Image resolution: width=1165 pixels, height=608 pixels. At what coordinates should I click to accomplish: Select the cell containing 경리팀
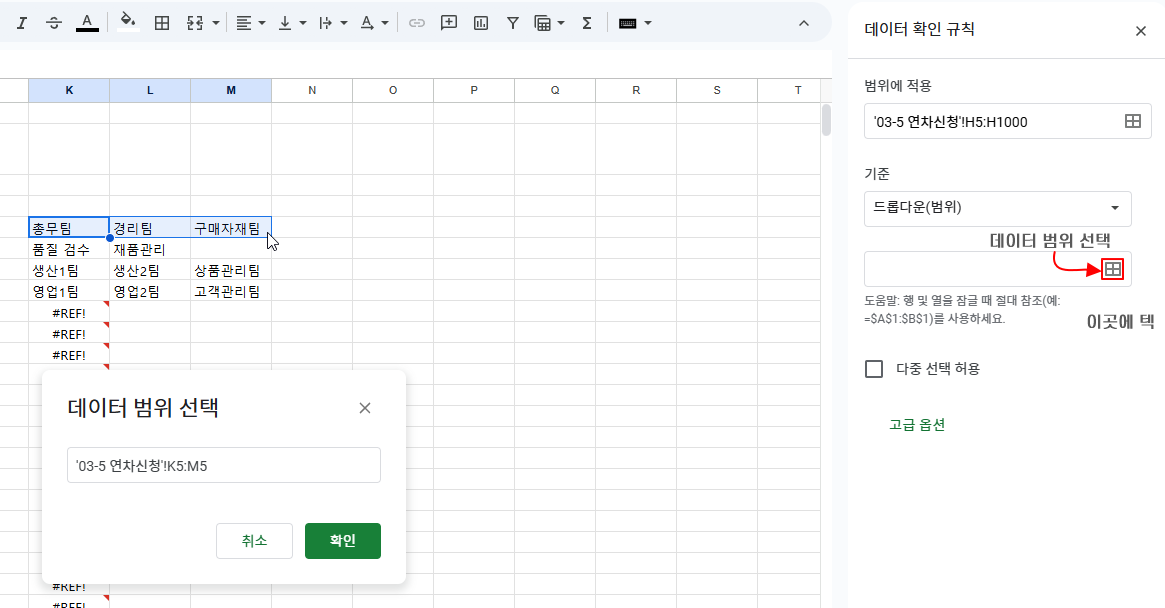tap(150, 227)
